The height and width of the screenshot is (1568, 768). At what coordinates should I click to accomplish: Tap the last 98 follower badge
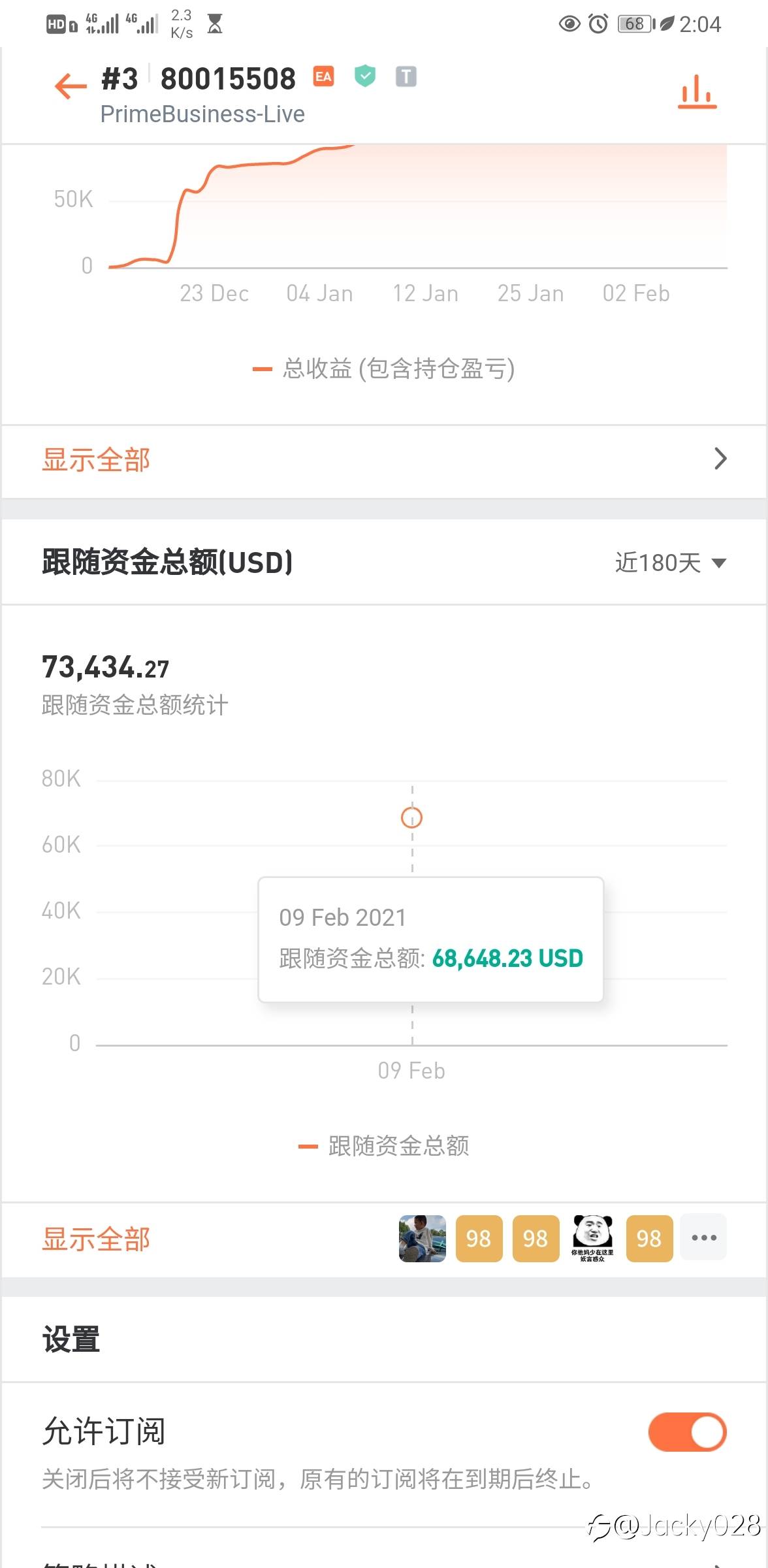pyautogui.click(x=649, y=1238)
